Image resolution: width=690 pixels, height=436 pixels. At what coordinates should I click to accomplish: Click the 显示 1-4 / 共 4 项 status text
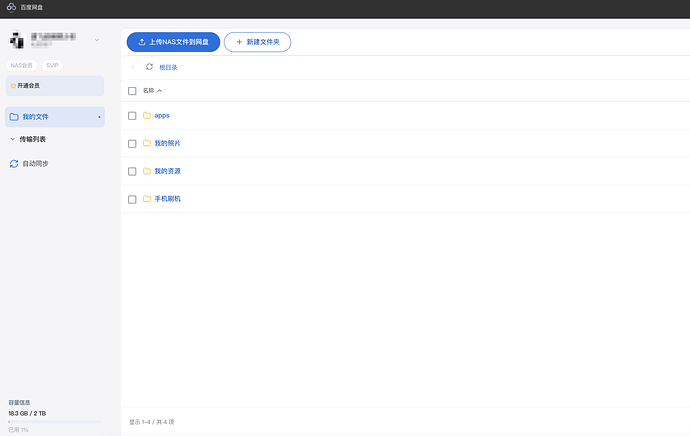(x=152, y=422)
